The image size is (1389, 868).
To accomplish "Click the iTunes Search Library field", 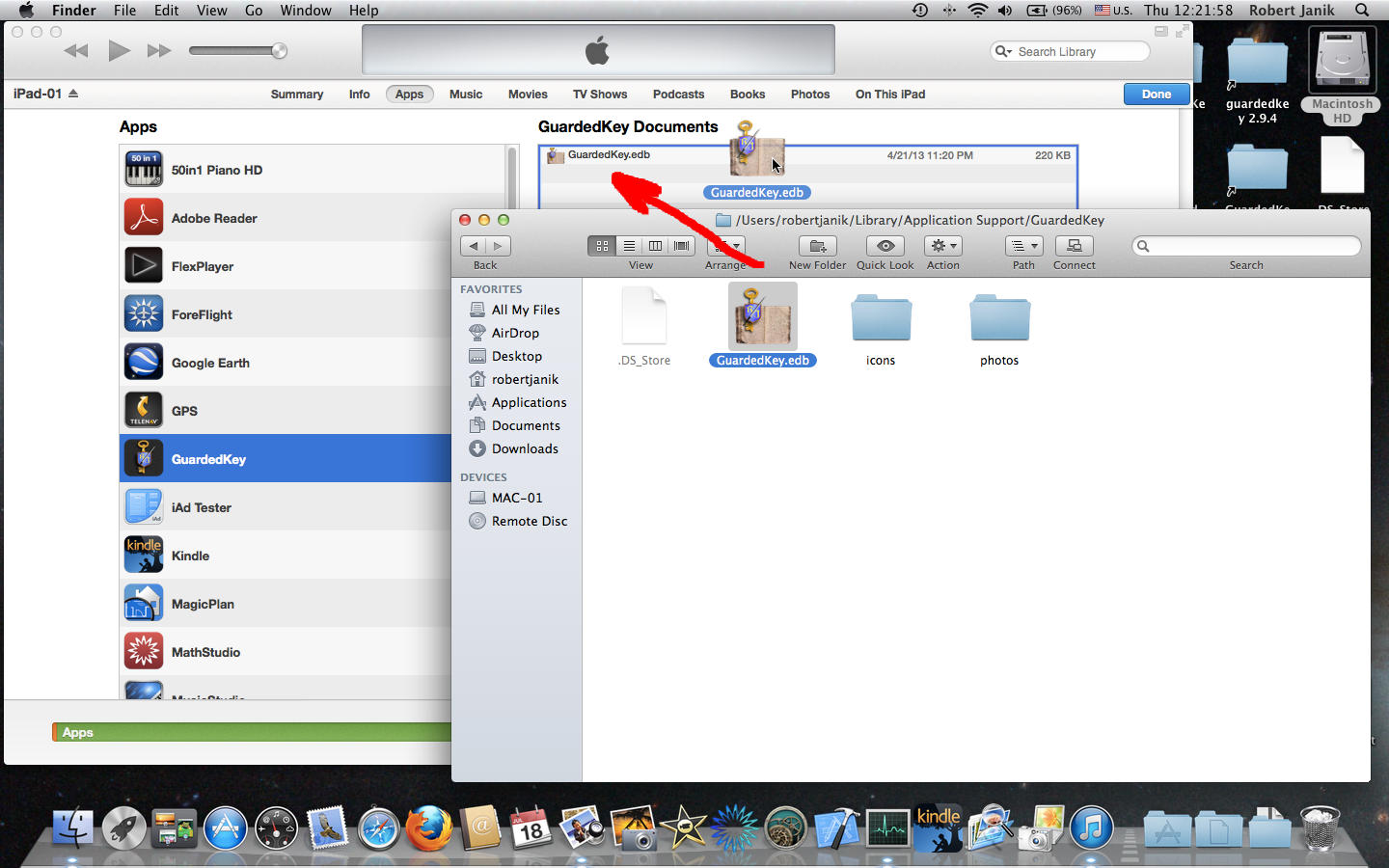I will point(1070,51).
